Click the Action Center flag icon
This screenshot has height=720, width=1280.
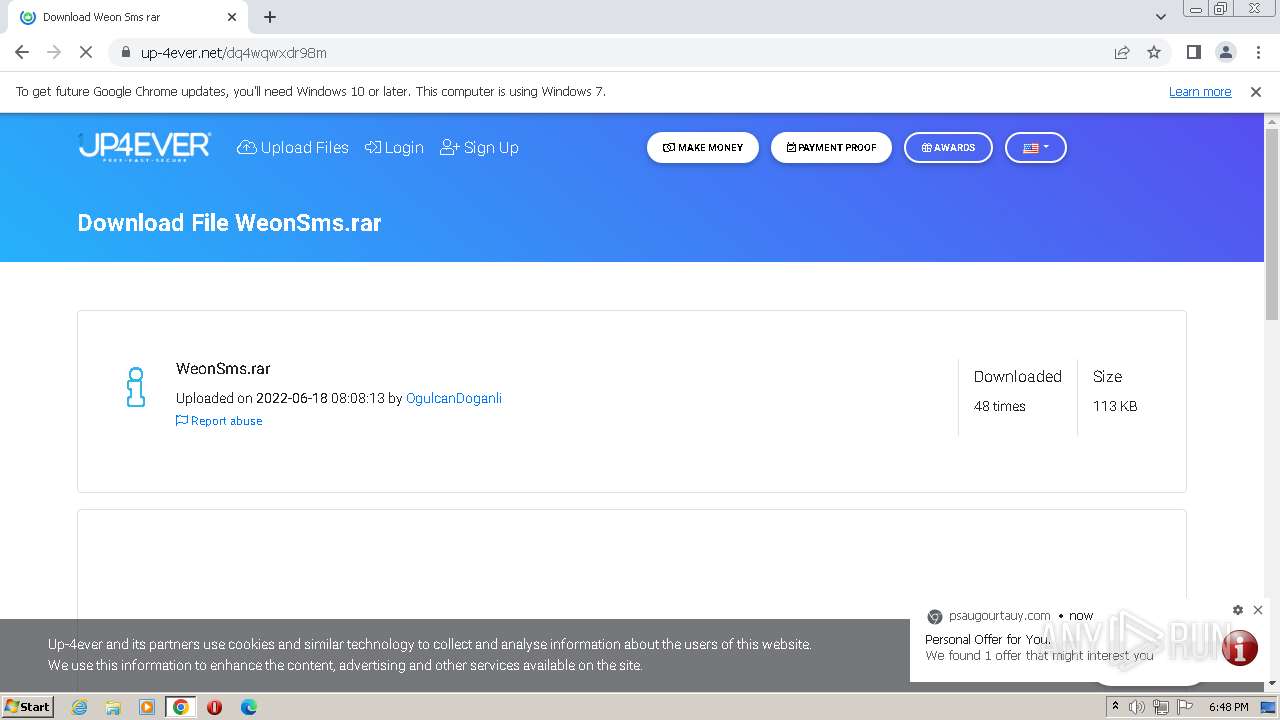coord(1183,707)
